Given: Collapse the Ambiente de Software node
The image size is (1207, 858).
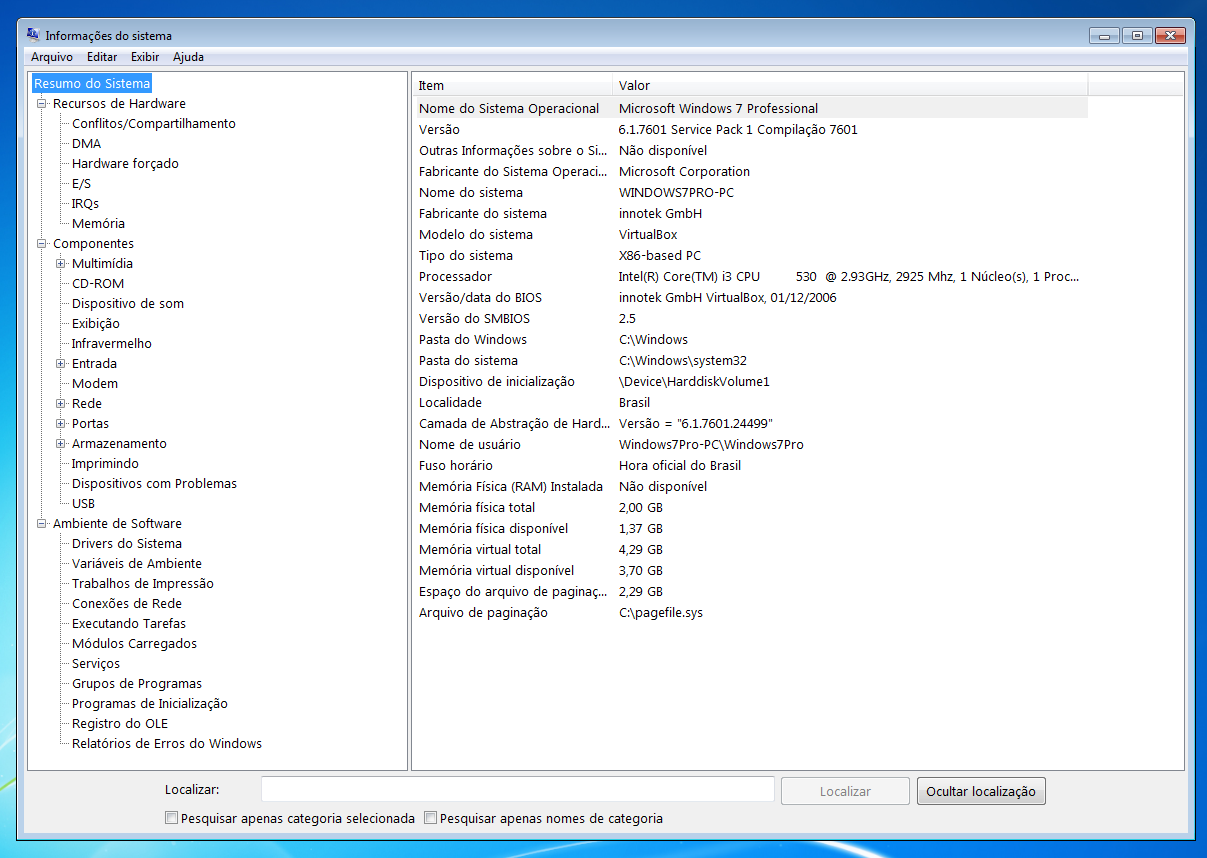Looking at the screenshot, I should coord(42,523).
